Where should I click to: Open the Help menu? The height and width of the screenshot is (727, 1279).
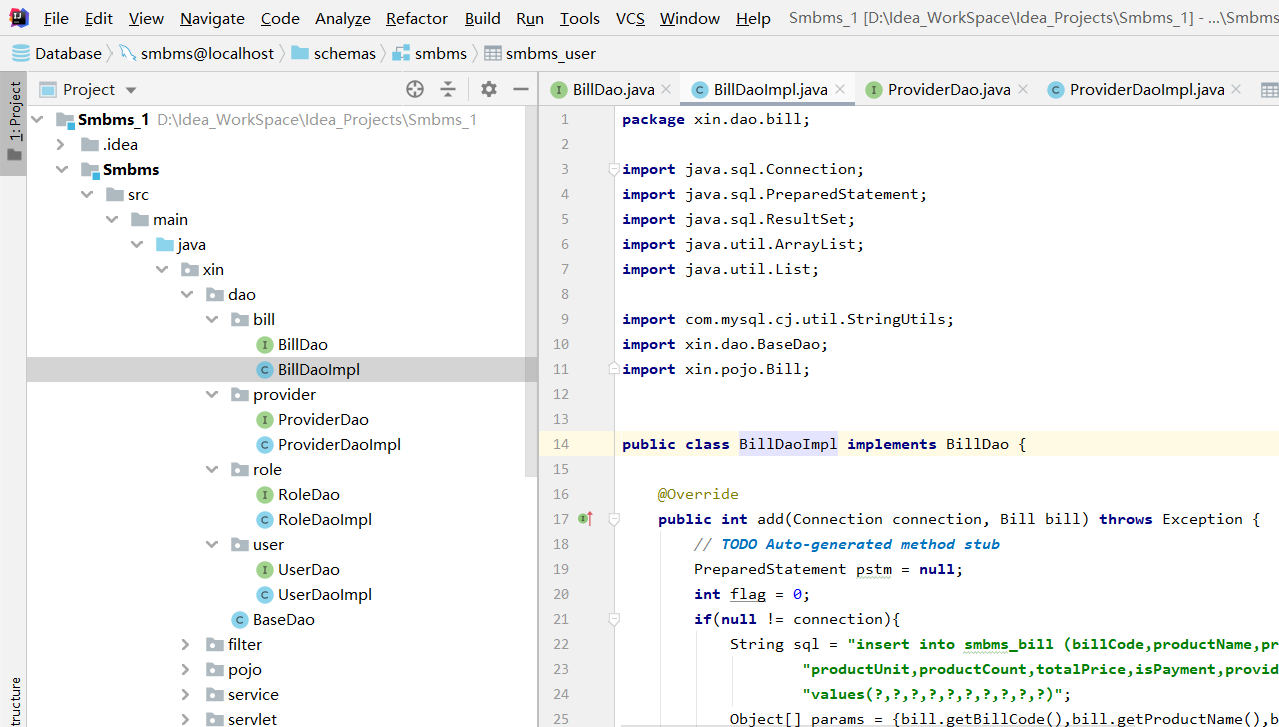point(753,18)
